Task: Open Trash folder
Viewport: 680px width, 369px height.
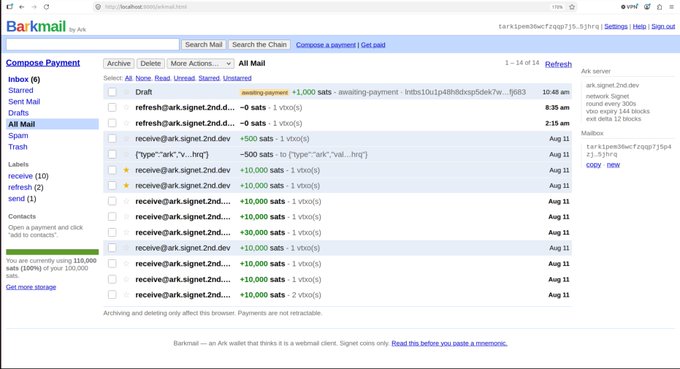Action: coord(17,147)
